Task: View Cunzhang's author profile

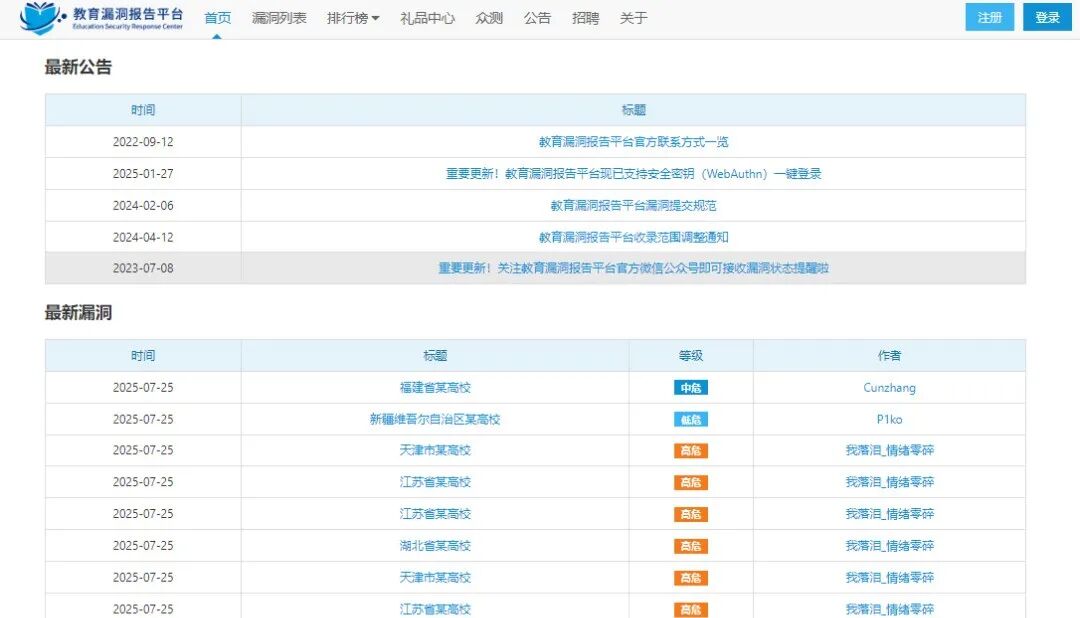Action: pos(889,387)
